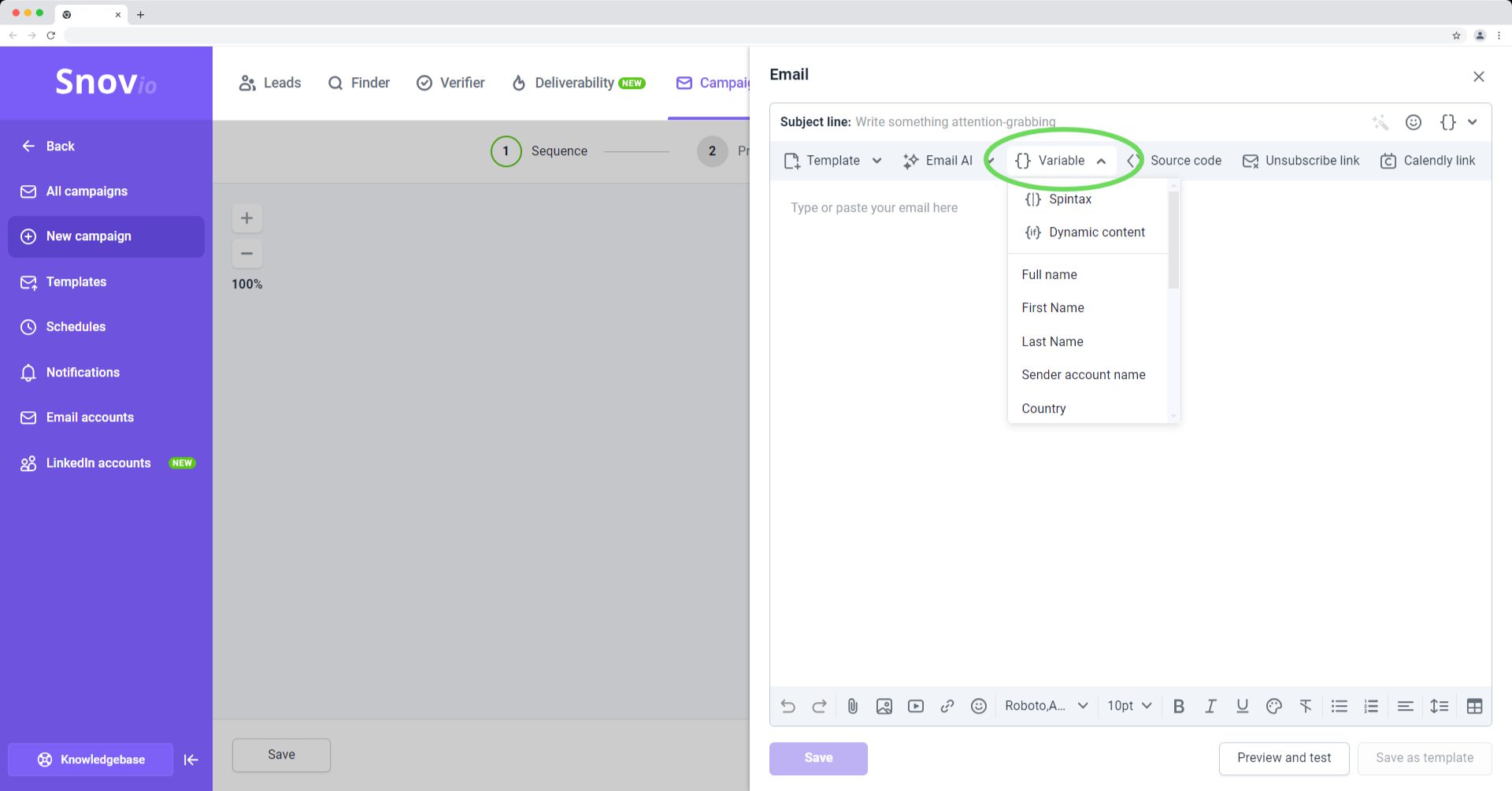The width and height of the screenshot is (1512, 791).
Task: Click the insert link icon in editor toolbar
Action: [947, 706]
